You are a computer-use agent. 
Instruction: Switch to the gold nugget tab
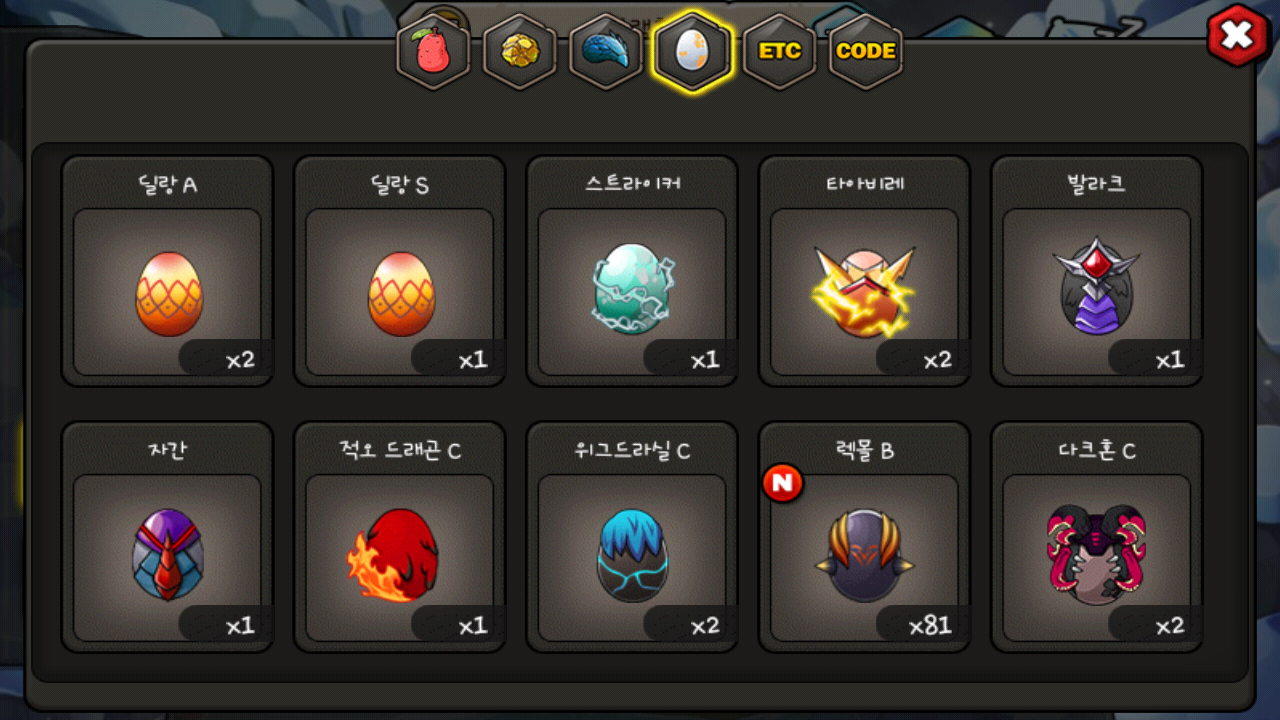[519, 51]
